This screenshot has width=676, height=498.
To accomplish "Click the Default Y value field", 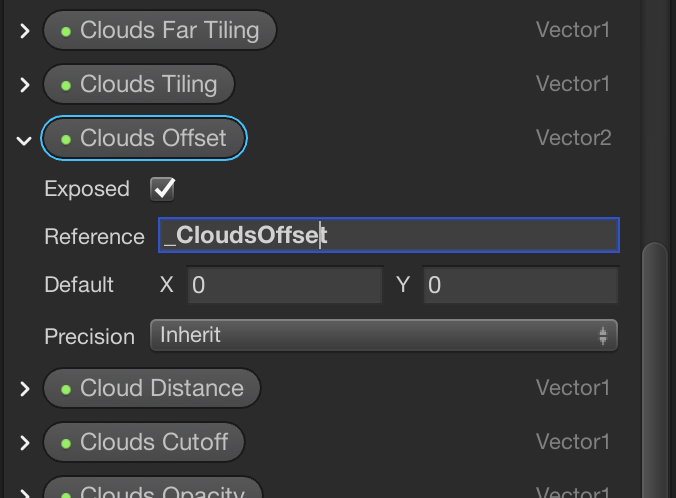I will coord(520,285).
